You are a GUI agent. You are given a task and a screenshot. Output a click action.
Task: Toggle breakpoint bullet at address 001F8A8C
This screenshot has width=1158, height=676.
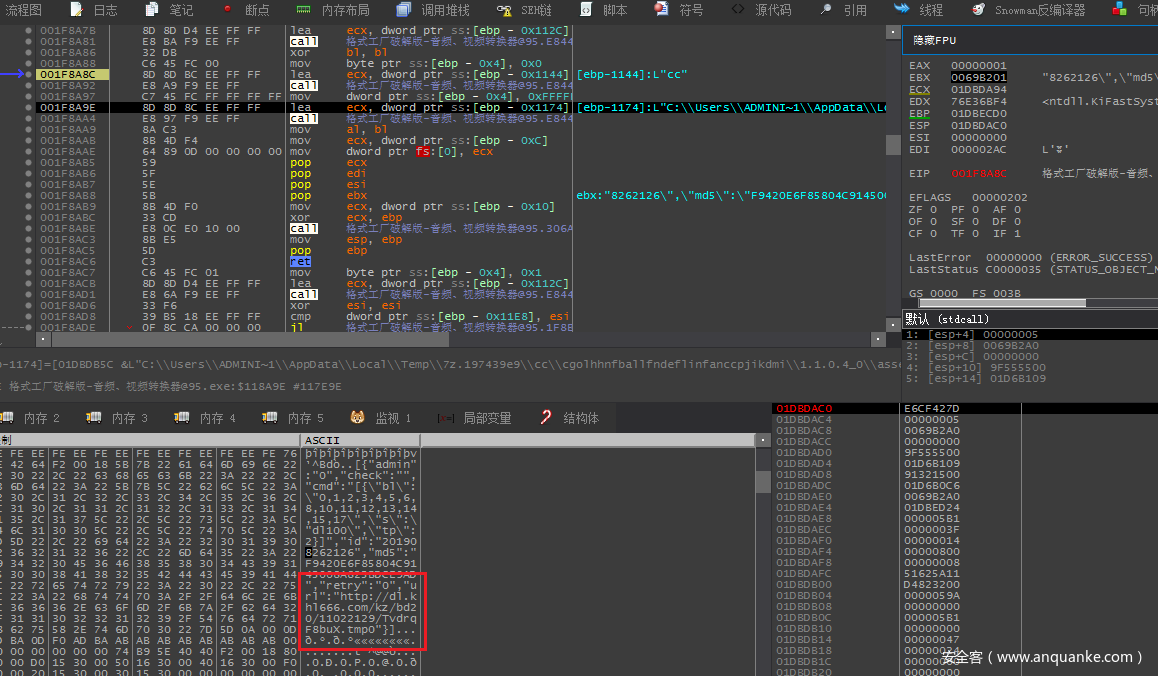pos(29,74)
